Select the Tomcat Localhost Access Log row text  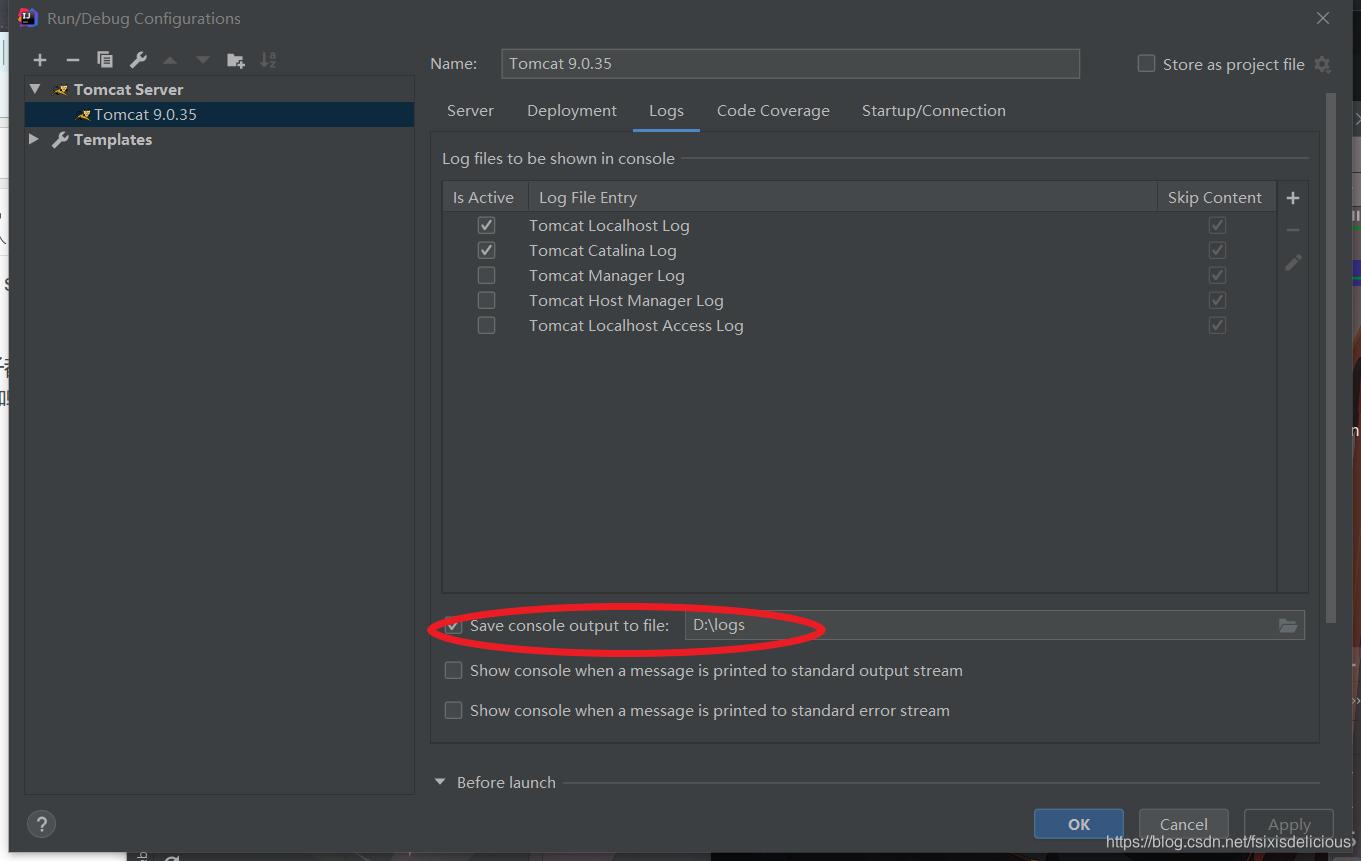[x=636, y=325]
